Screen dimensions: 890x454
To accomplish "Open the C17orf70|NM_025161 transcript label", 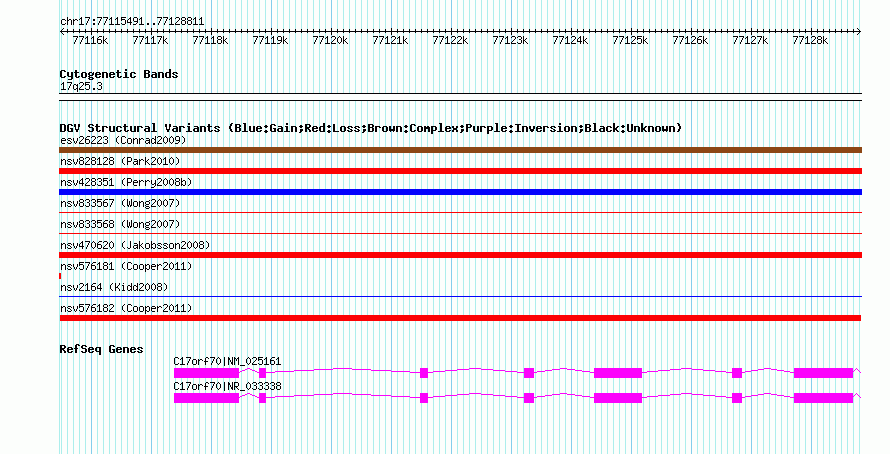I will pos(227,361).
